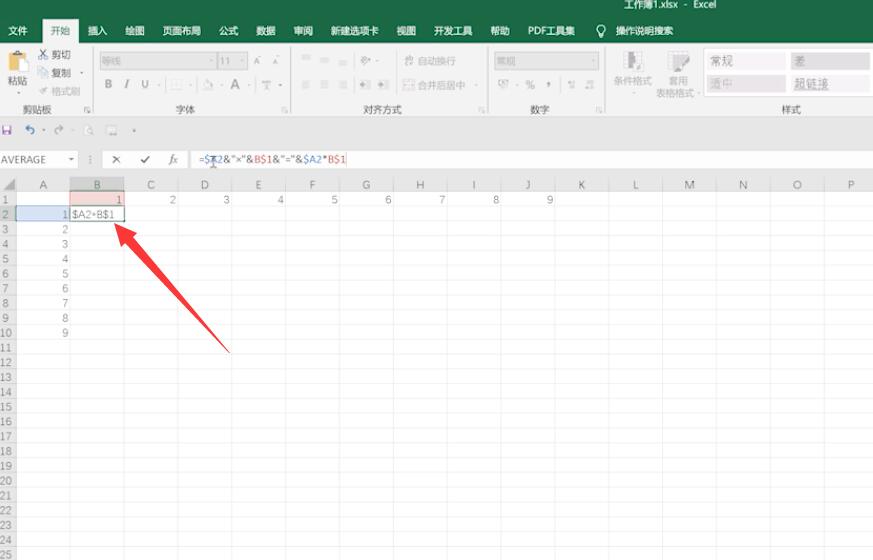The height and width of the screenshot is (560, 873).
Task: Open the number format dropdown (常规)
Action: coord(594,61)
